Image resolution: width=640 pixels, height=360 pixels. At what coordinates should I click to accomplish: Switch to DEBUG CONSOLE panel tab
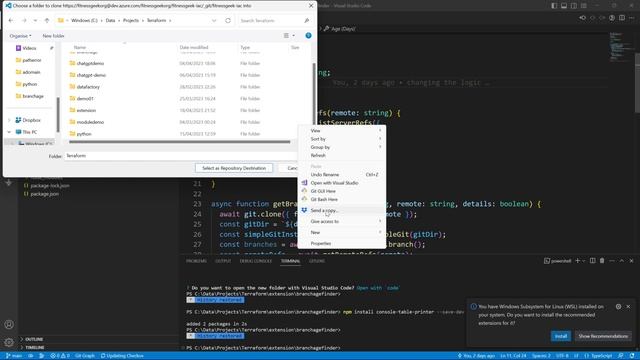(x=256, y=261)
